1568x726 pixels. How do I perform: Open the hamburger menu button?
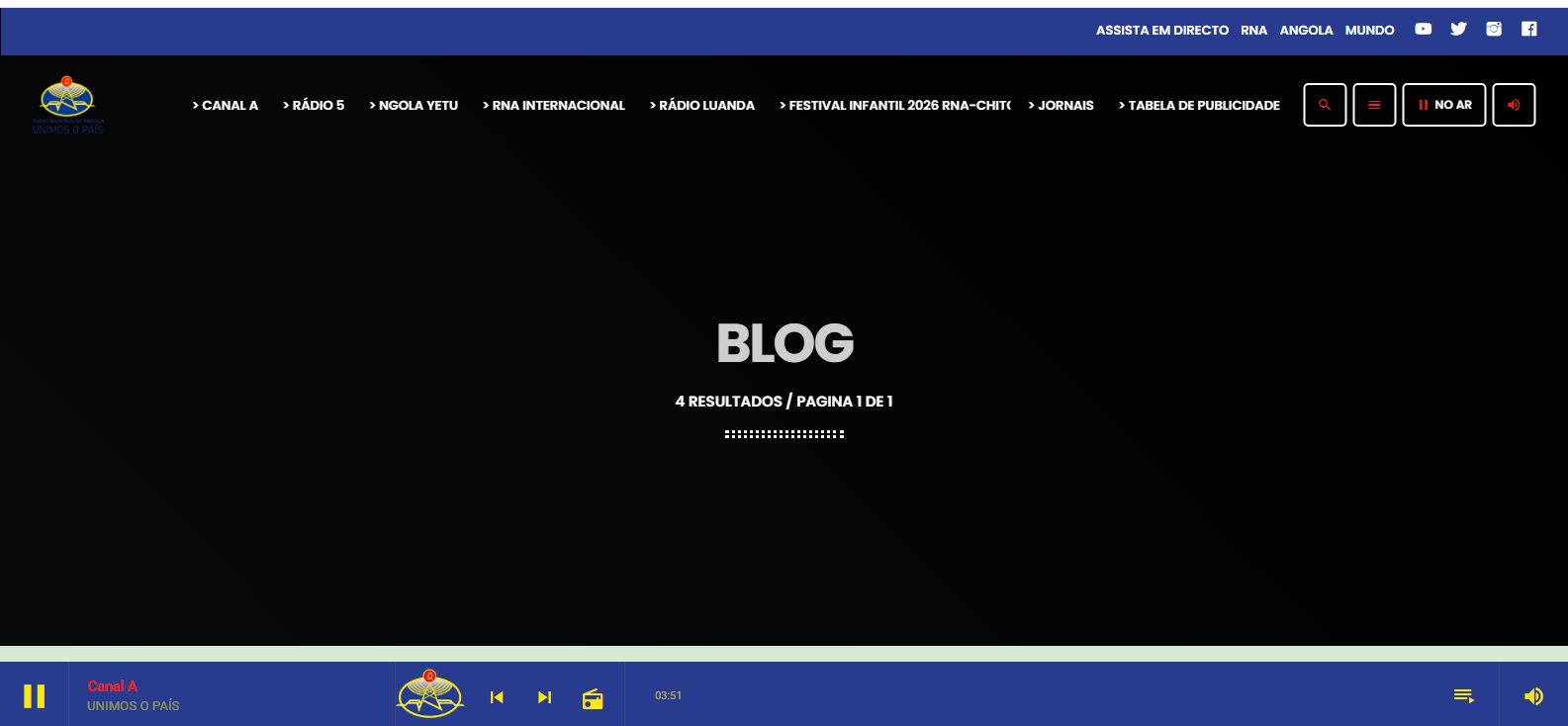(x=1374, y=105)
